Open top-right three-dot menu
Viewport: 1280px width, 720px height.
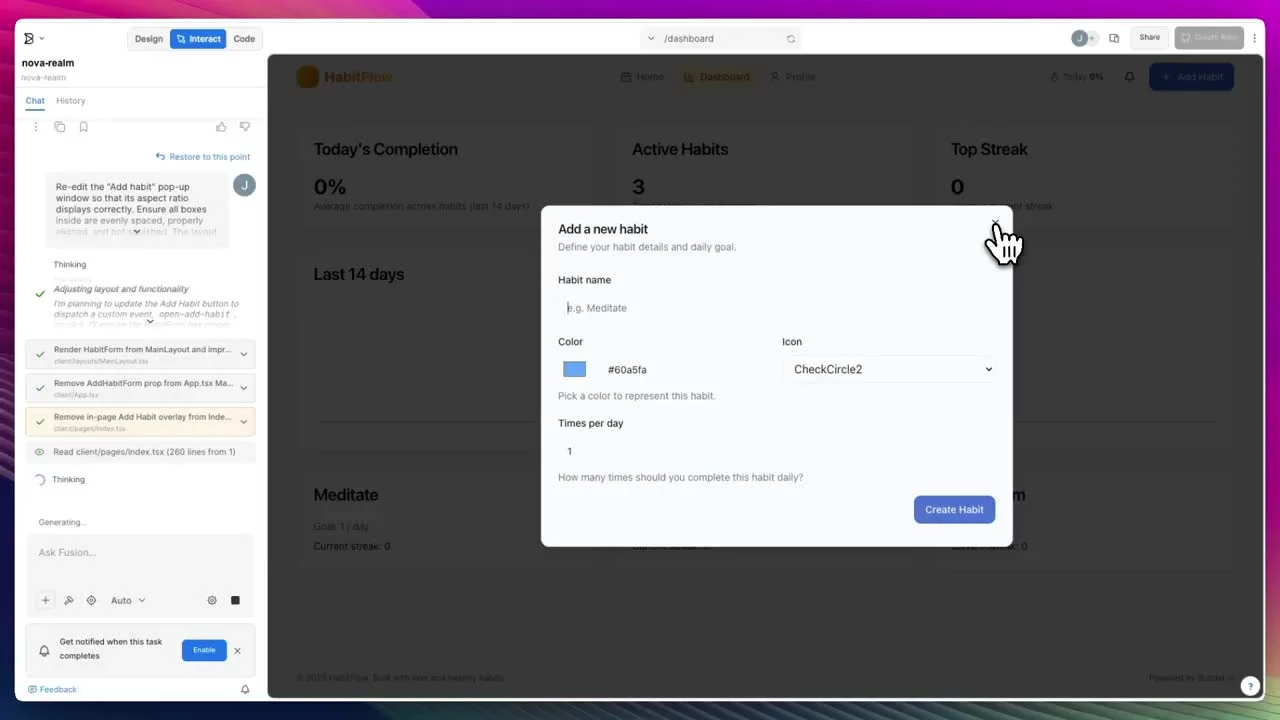[1255, 38]
